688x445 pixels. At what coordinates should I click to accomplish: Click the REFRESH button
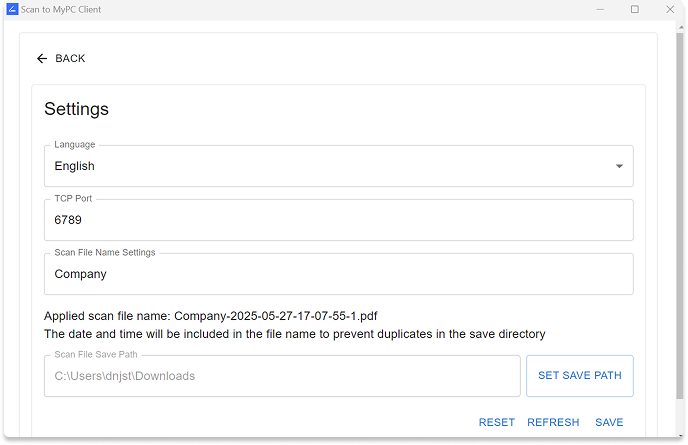[x=553, y=422]
